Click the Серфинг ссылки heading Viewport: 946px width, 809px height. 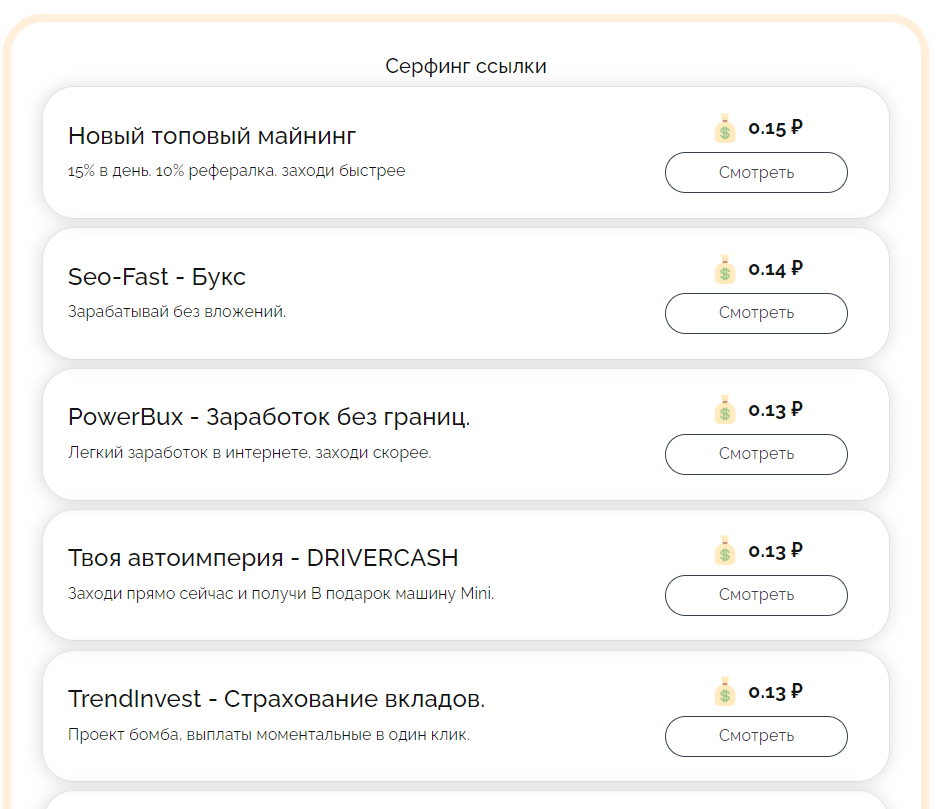coord(466,67)
